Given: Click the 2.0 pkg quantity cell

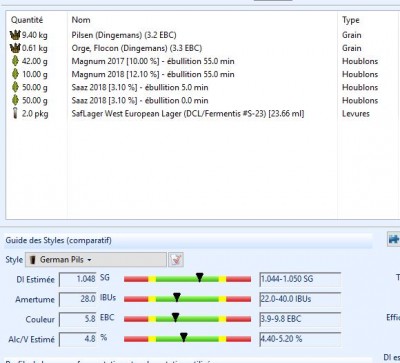Looking at the screenshot, I should pyautogui.click(x=35, y=114).
